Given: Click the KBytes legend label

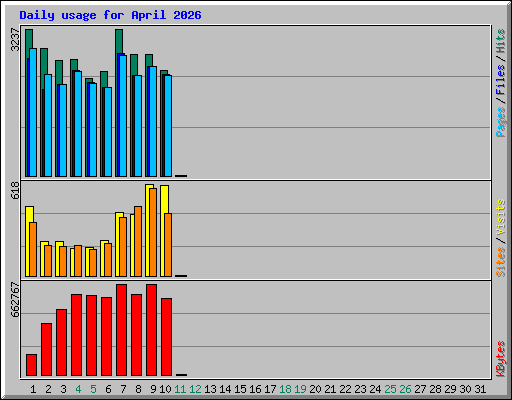Looking at the screenshot, I should 501,359.
